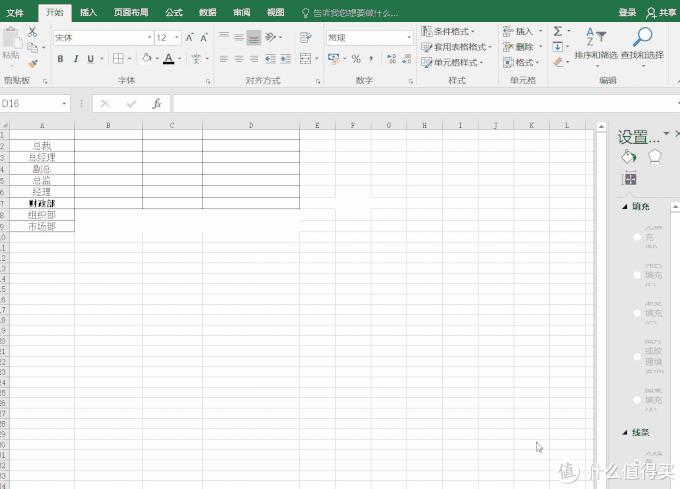Image resolution: width=680 pixels, height=489 pixels.
Task: Open the File (文件) tab
Action: click(x=15, y=13)
